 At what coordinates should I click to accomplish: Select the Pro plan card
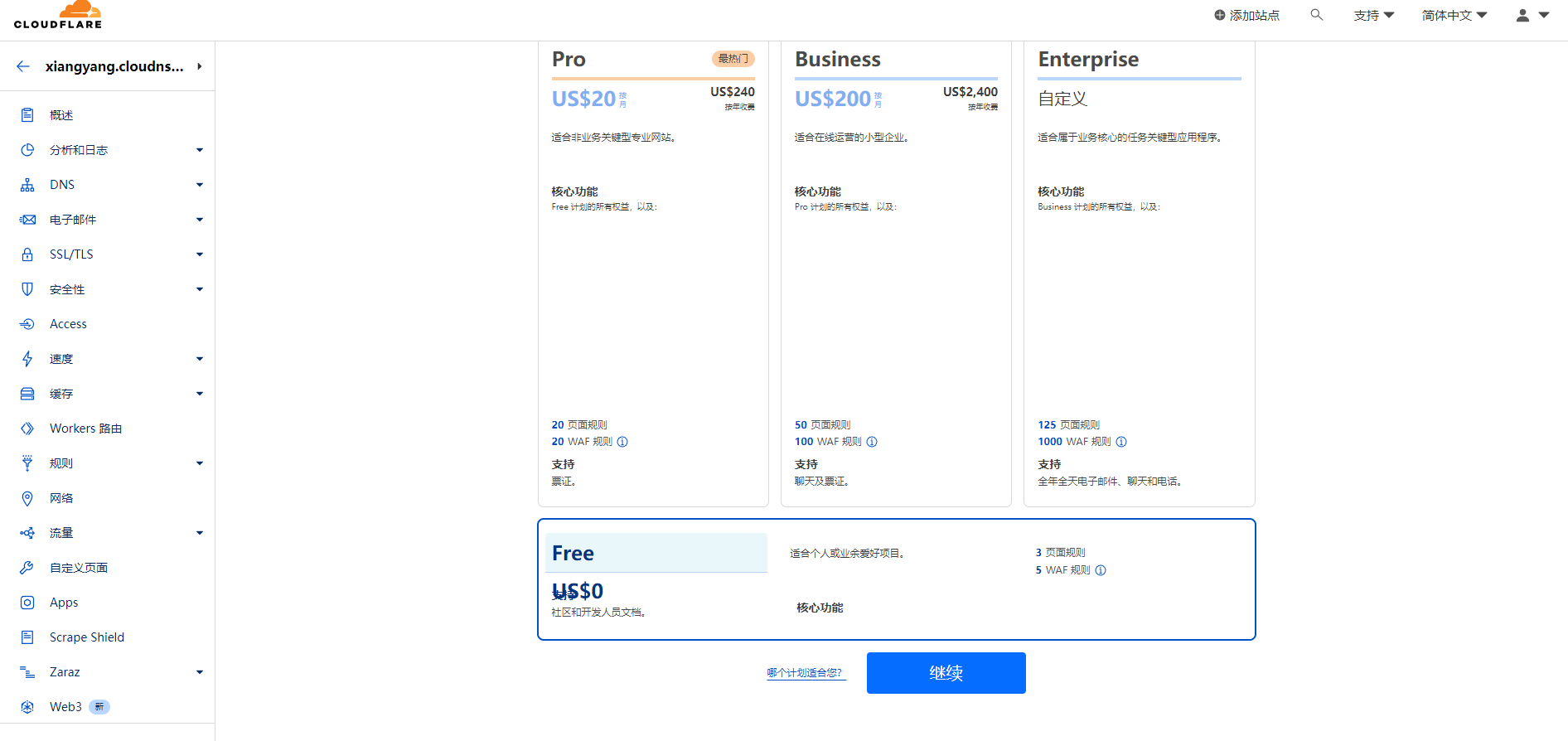653,274
